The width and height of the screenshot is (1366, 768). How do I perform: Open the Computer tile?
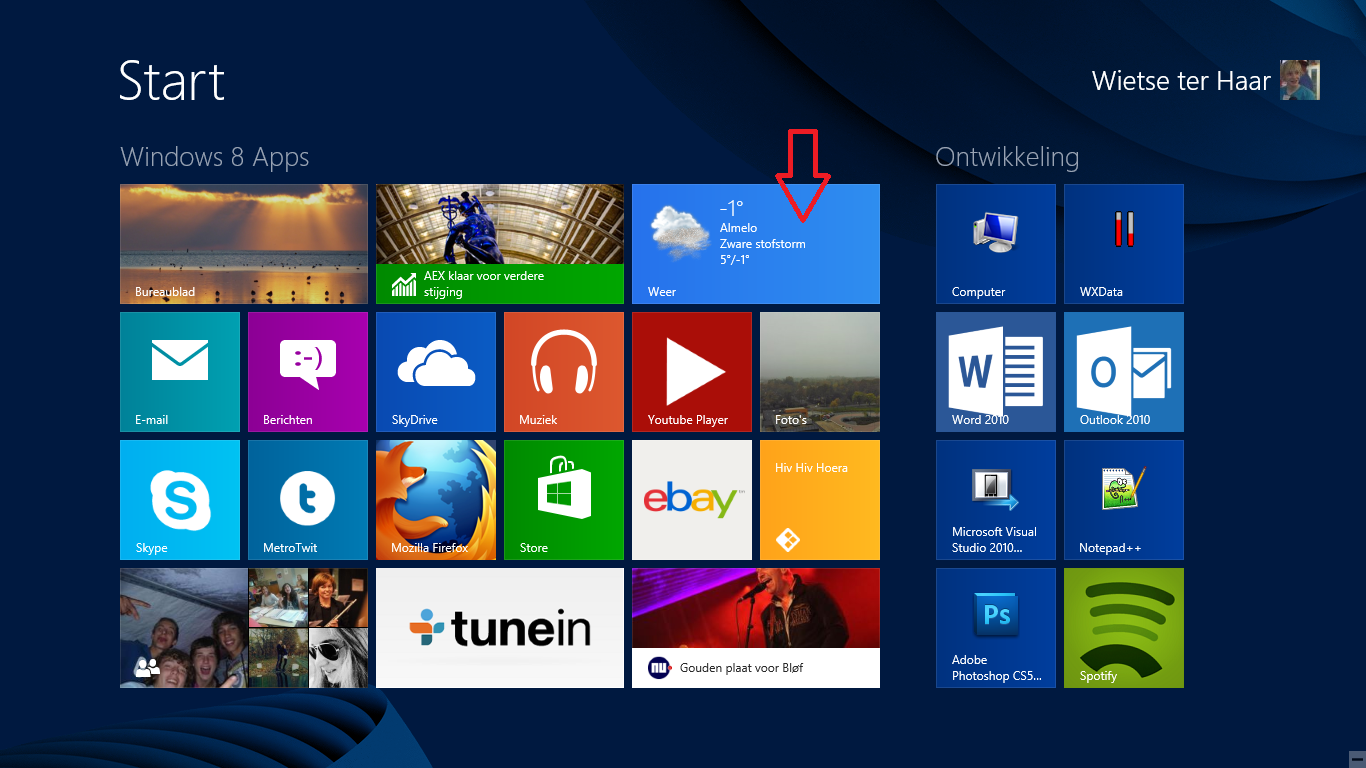point(996,244)
